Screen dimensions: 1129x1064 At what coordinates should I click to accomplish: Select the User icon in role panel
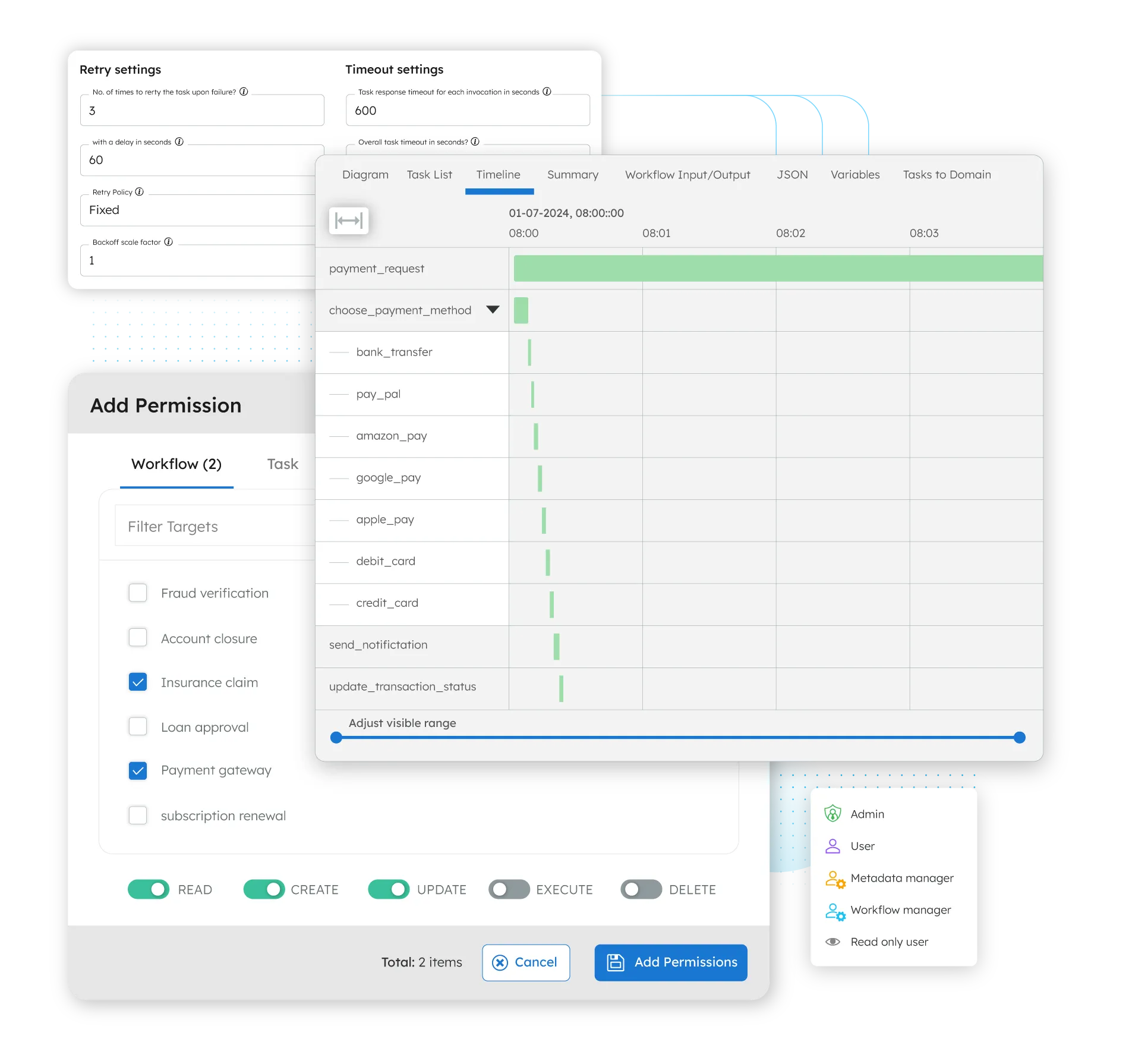[x=833, y=846]
